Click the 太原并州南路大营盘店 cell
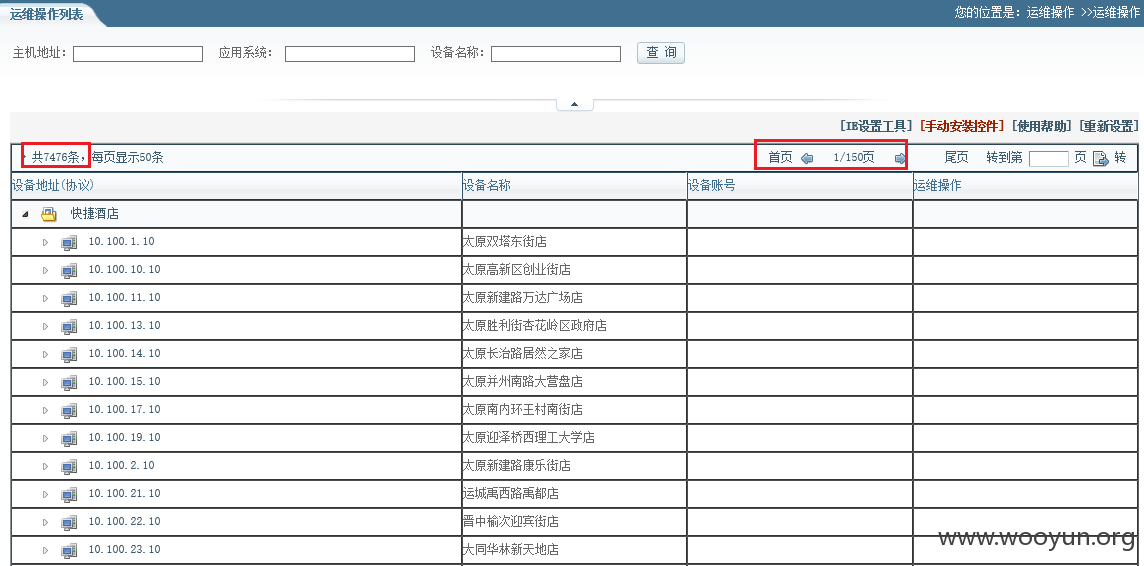This screenshot has width=1144, height=566. [x=574, y=382]
